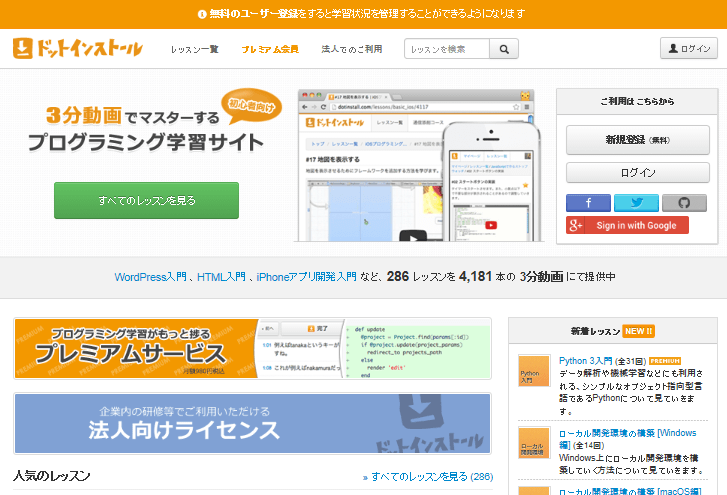Click Sign in with Google button

(x=627, y=225)
